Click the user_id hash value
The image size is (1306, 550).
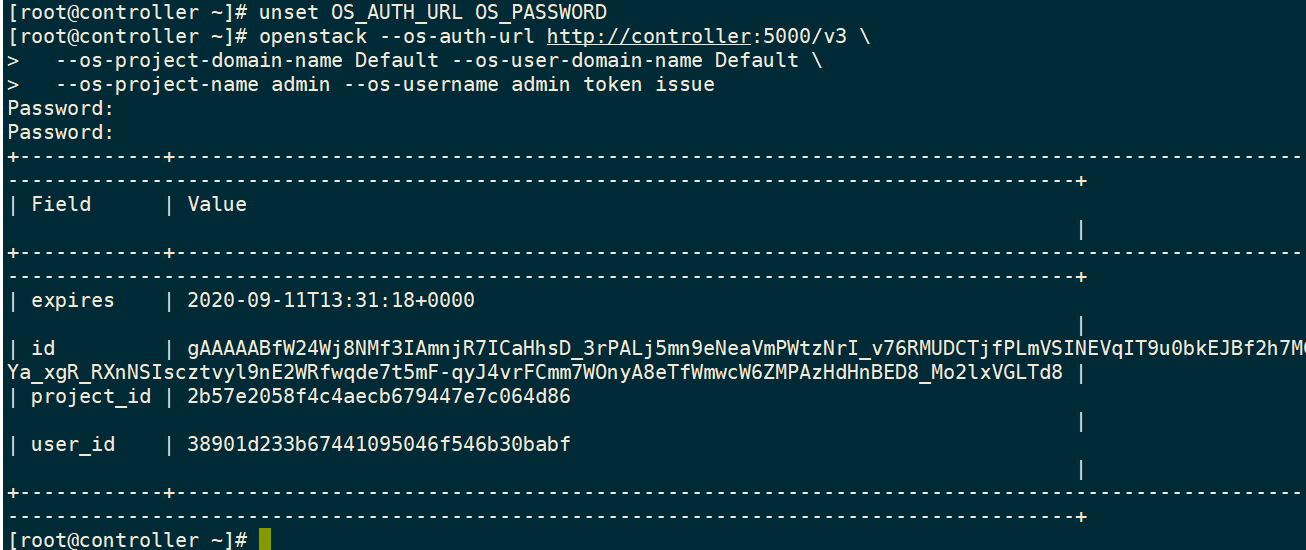[379, 444]
